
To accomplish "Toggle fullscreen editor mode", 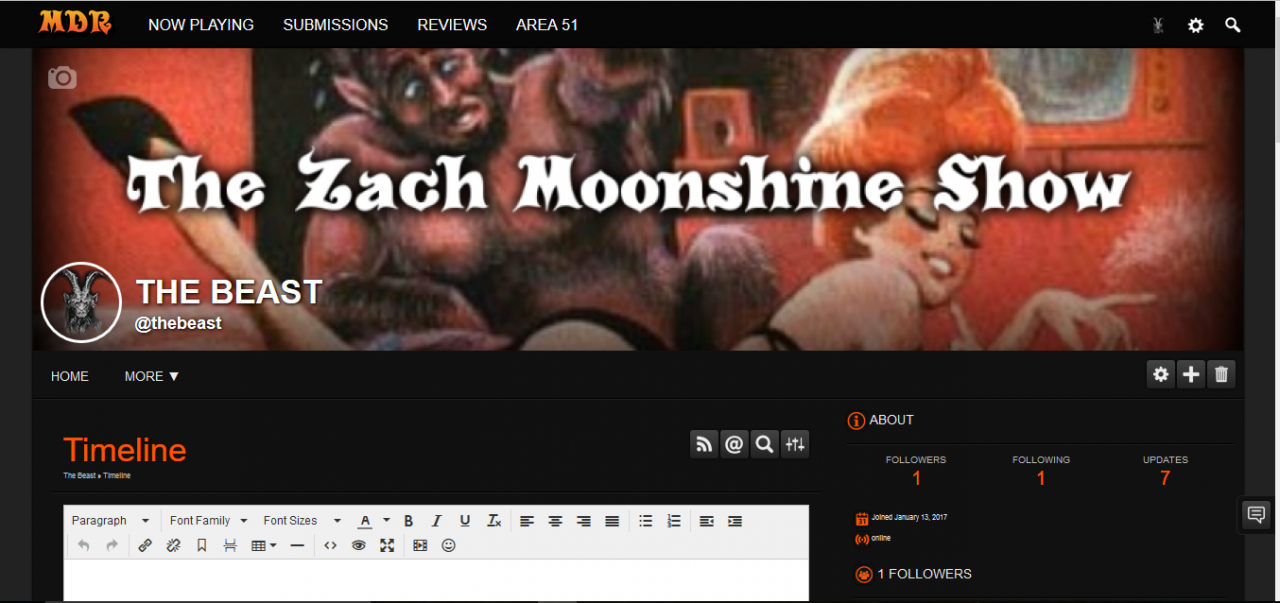I will click(x=387, y=546).
